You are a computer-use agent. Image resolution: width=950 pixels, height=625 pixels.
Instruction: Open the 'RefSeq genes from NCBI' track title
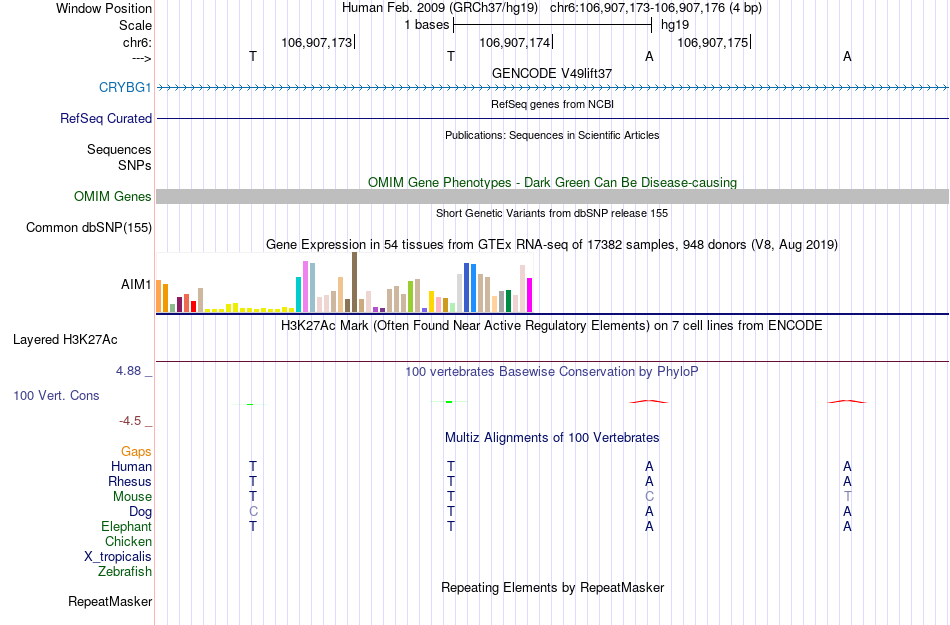coord(552,104)
